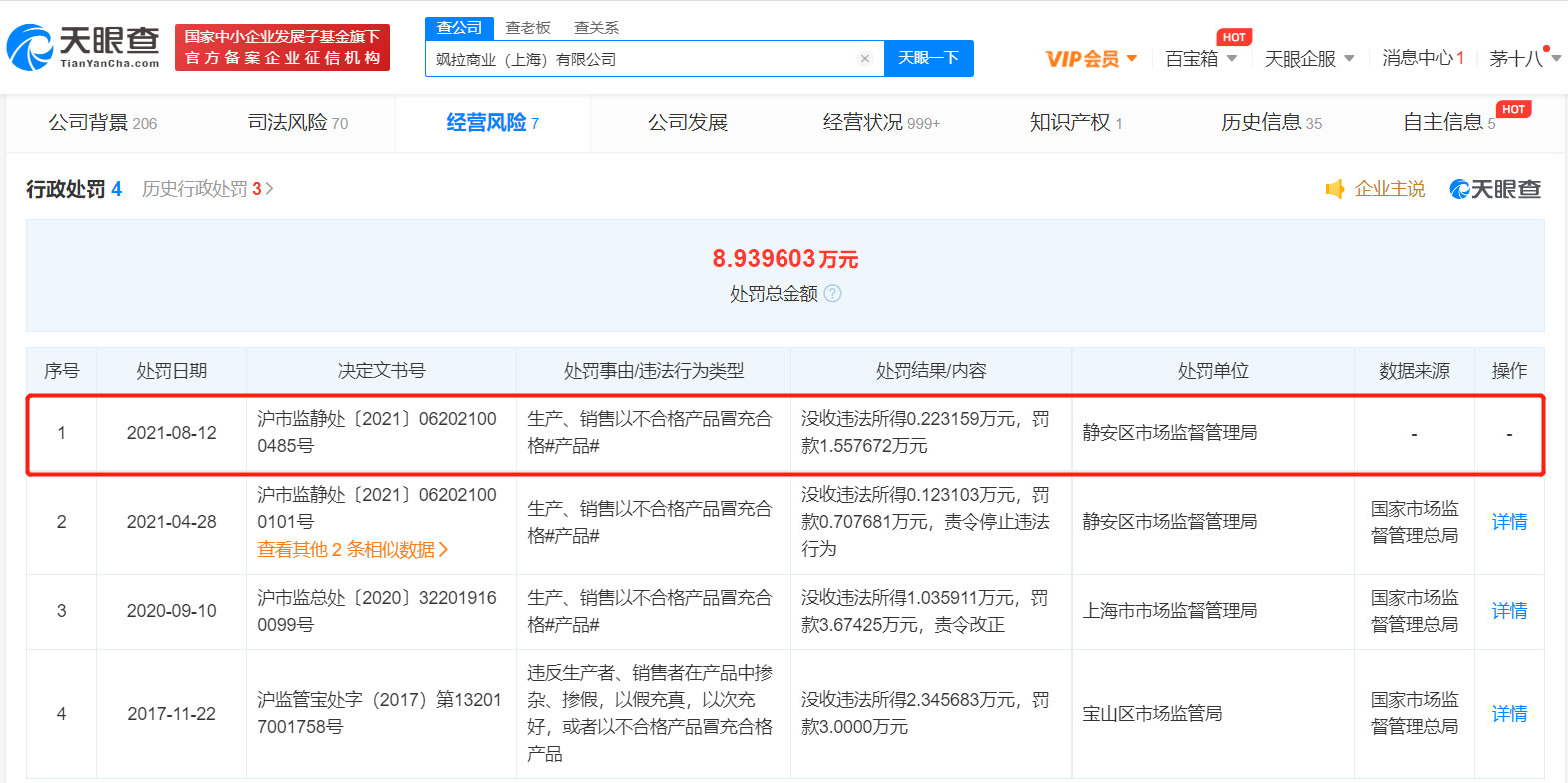The width and height of the screenshot is (1568, 783).
Task: Switch to the 查公司 search tab
Action: click(x=459, y=28)
